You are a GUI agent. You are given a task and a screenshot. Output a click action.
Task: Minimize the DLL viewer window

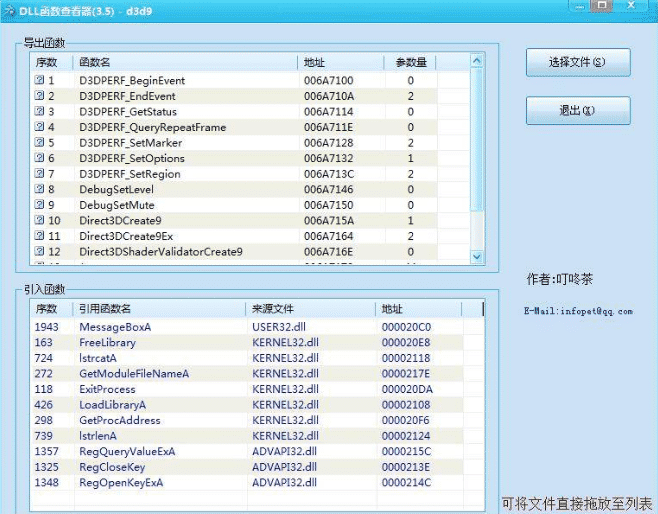pos(580,6)
